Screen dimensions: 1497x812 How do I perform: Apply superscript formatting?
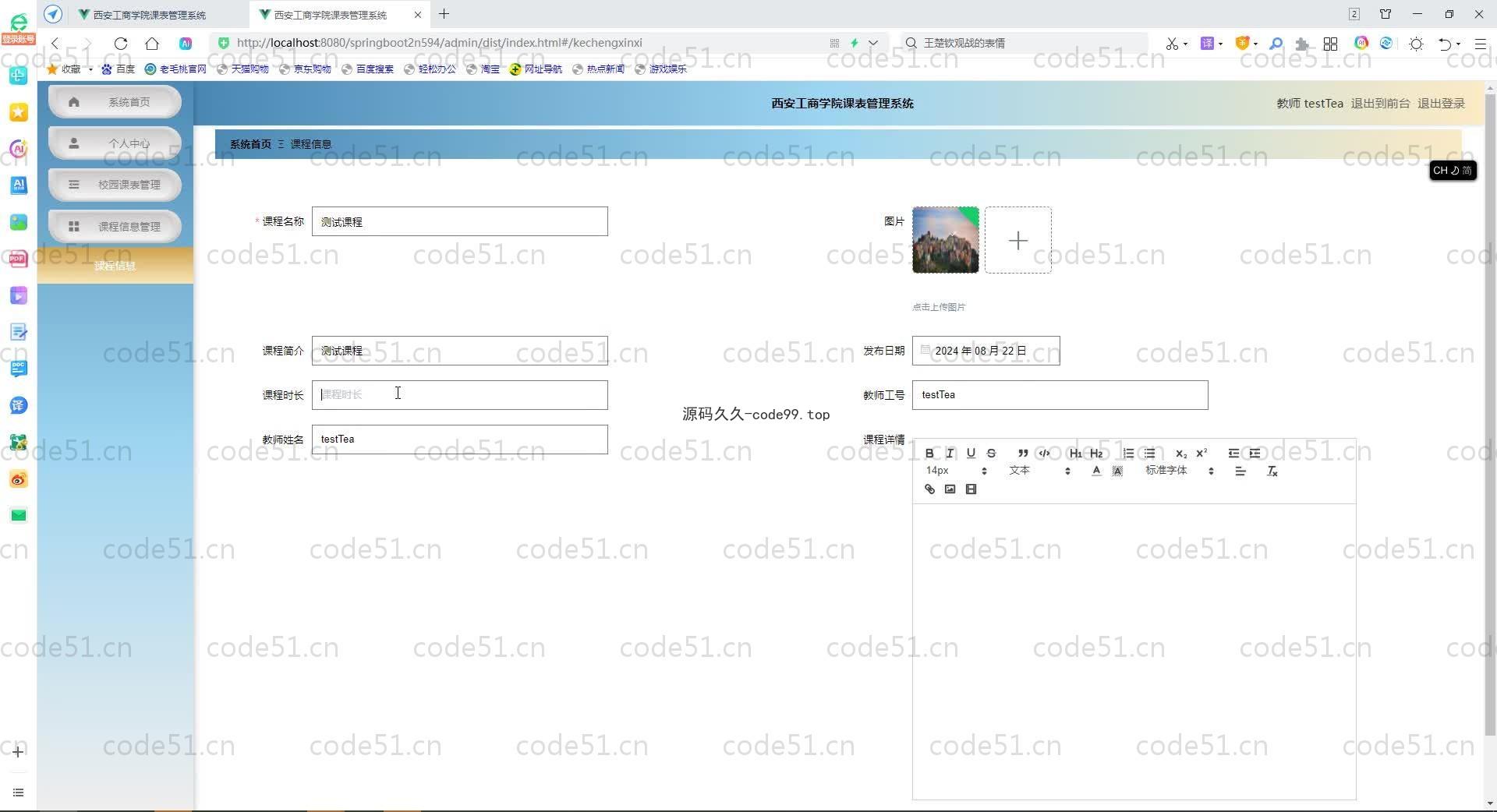(x=1201, y=454)
